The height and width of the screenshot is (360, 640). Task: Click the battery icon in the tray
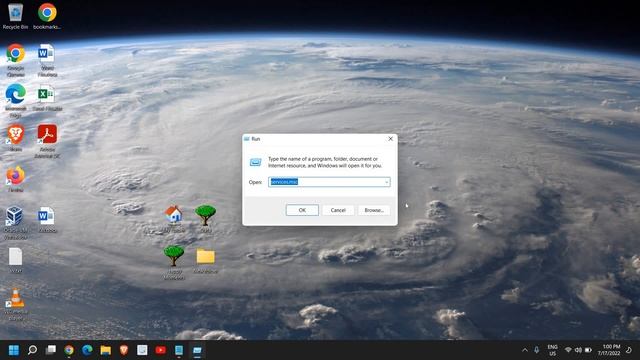(x=588, y=350)
